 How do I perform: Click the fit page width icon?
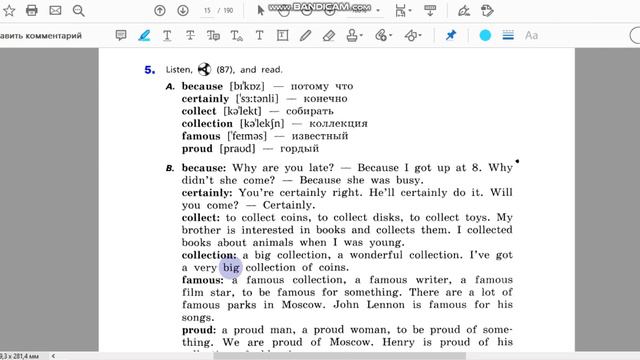point(400,11)
